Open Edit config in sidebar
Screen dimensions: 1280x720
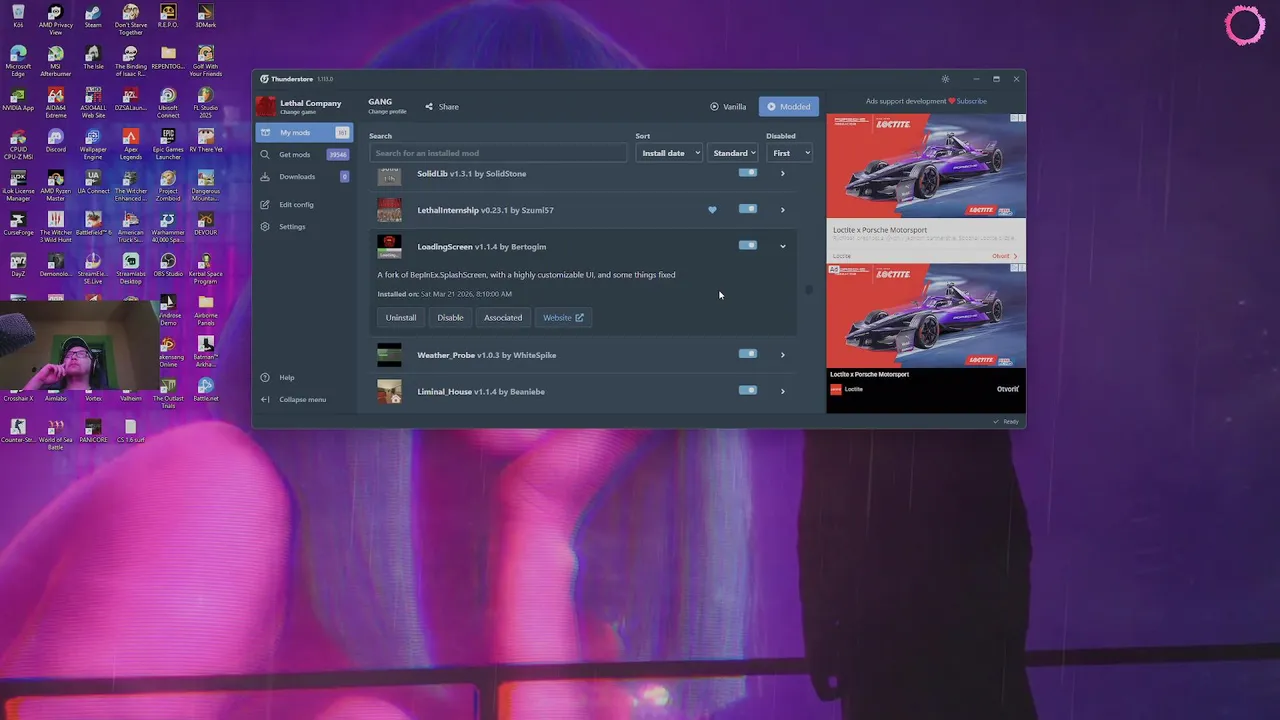(x=296, y=204)
